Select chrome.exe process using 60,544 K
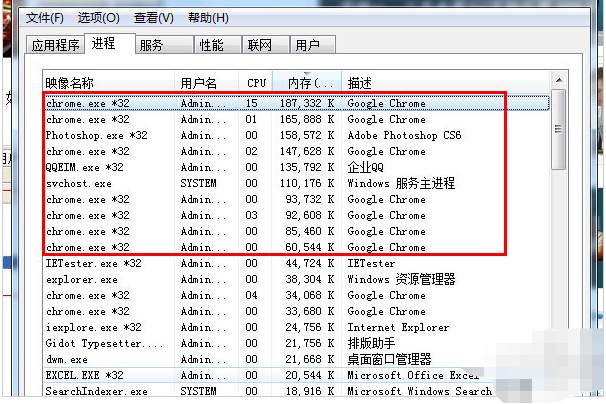The width and height of the screenshot is (606, 404). coord(296,247)
